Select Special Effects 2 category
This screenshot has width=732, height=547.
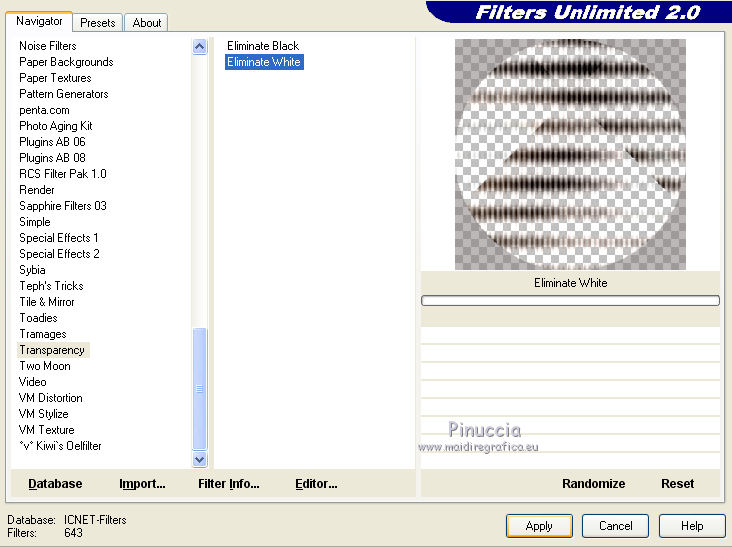point(59,254)
